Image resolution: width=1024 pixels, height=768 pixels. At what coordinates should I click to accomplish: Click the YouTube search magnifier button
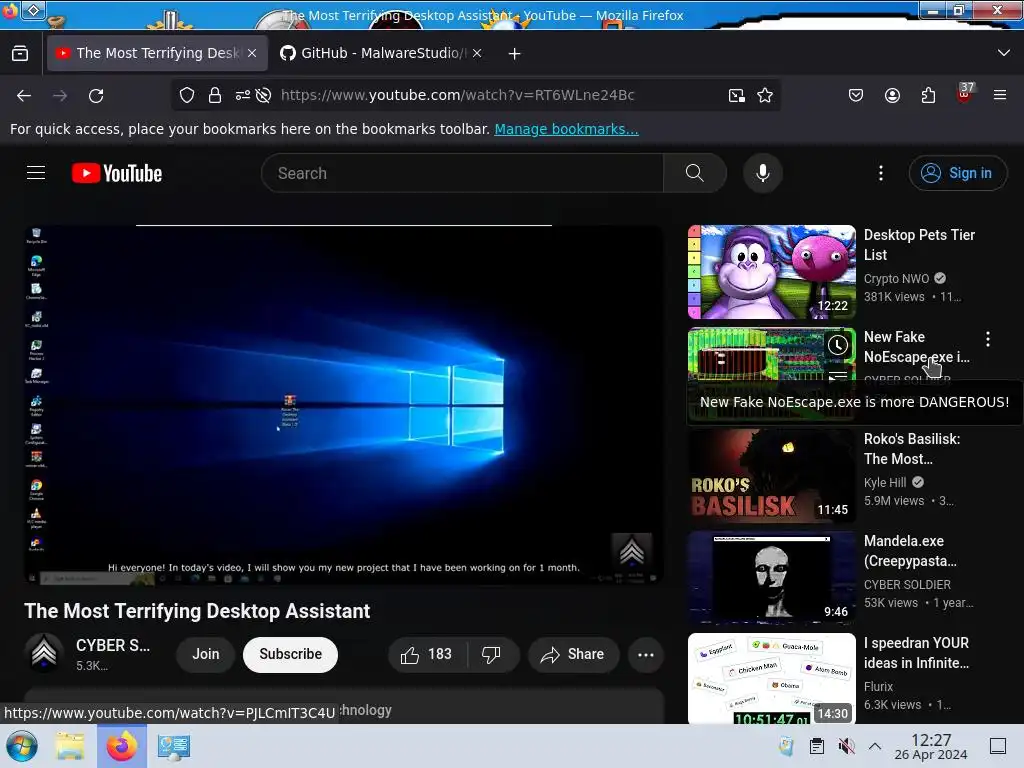[x=695, y=173]
